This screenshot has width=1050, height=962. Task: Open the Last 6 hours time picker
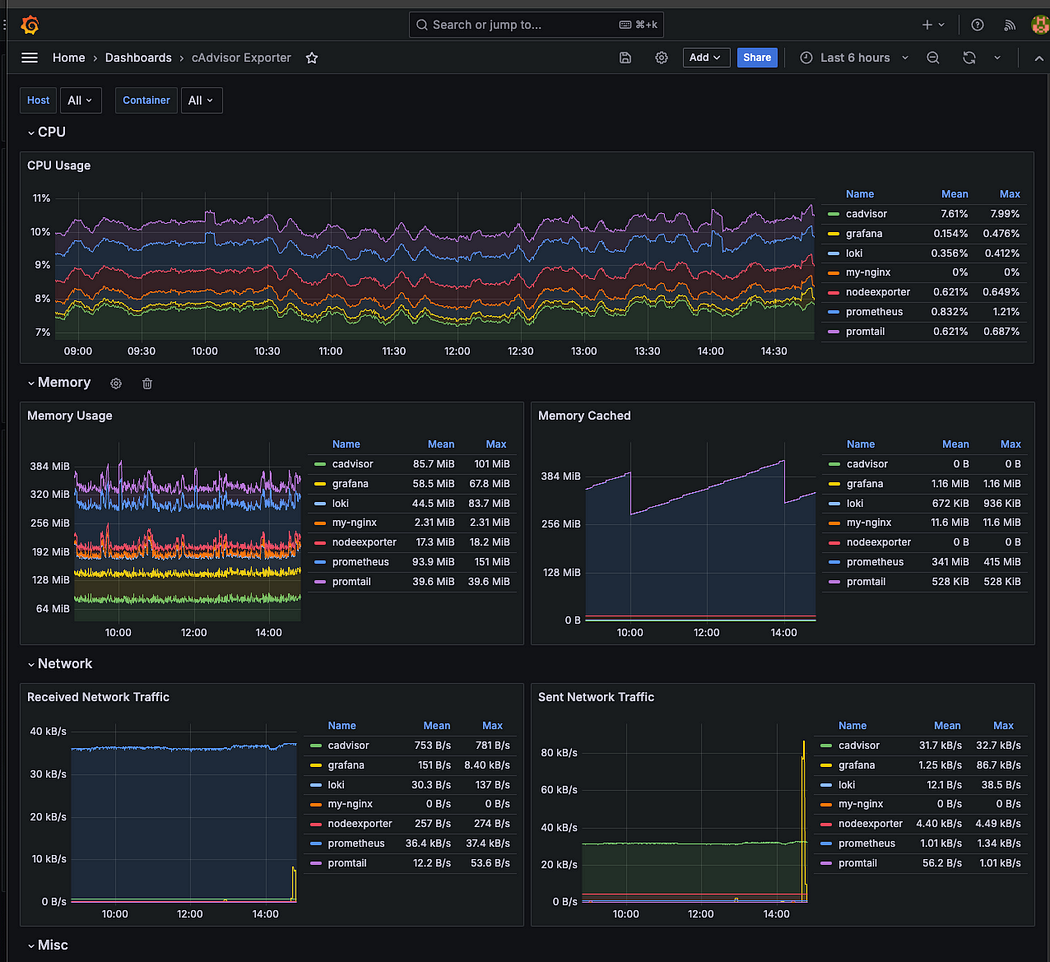click(x=854, y=58)
